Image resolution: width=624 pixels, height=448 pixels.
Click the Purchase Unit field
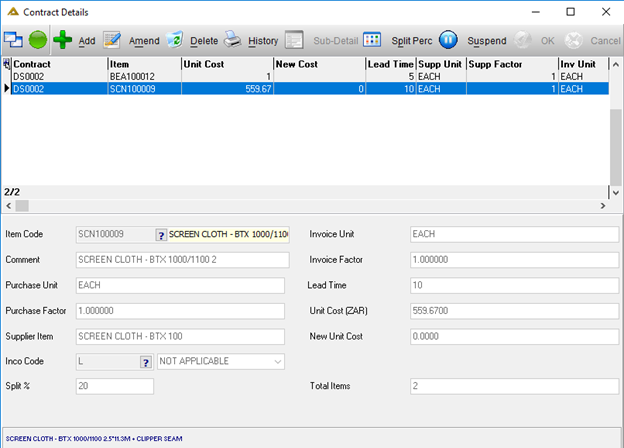tap(180, 285)
